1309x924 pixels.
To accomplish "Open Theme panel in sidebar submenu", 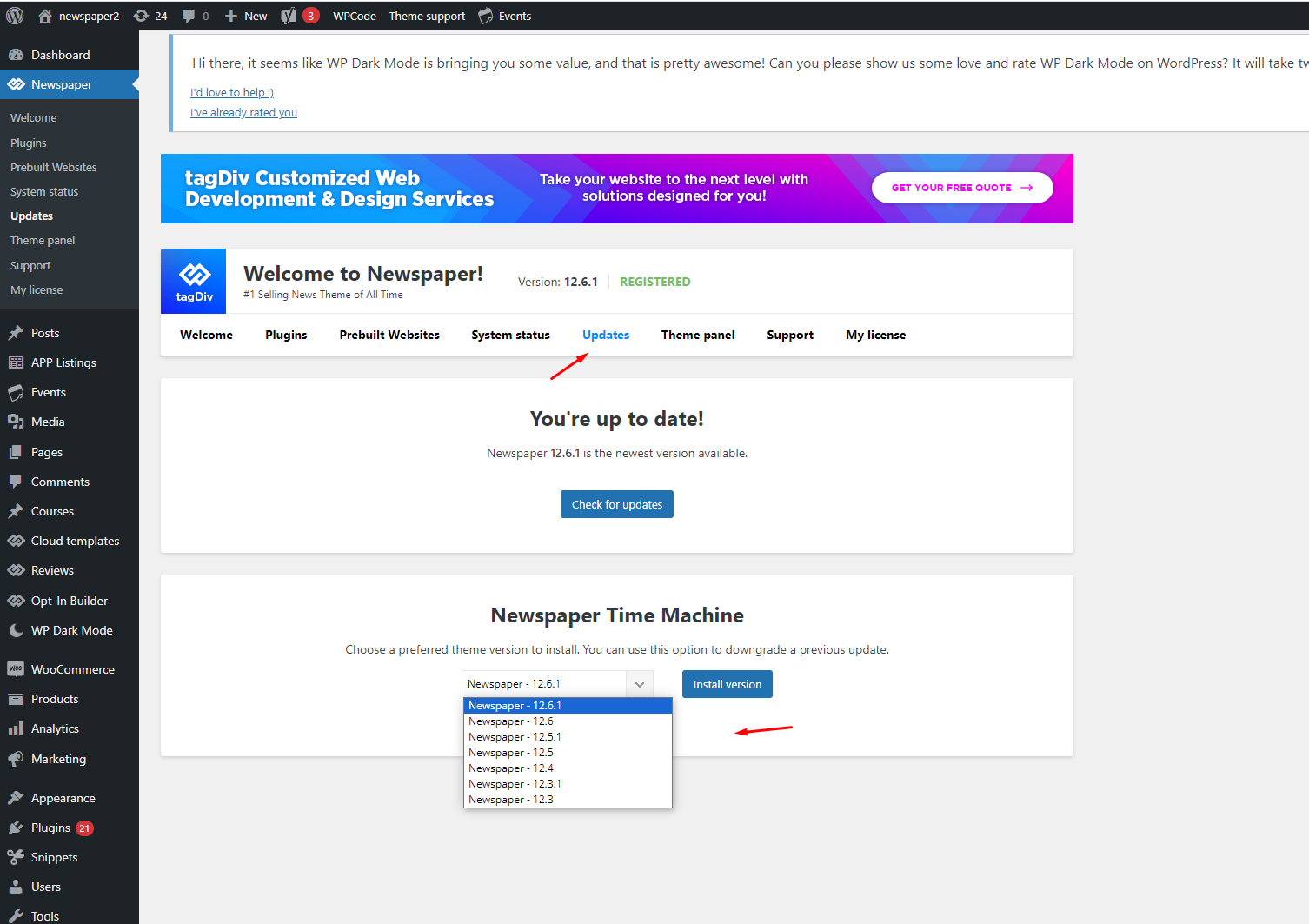I will point(43,240).
